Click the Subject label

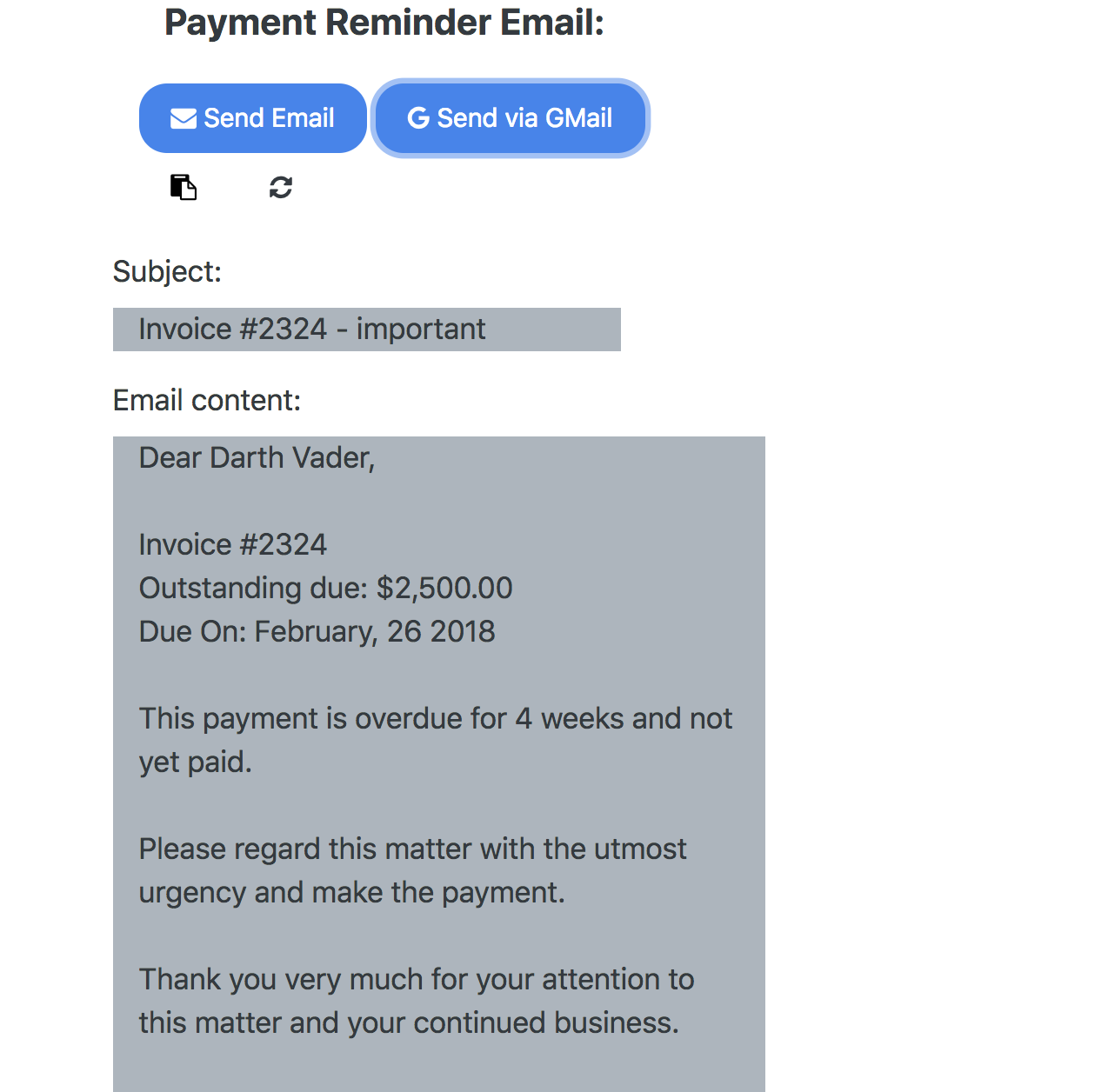[x=167, y=270]
